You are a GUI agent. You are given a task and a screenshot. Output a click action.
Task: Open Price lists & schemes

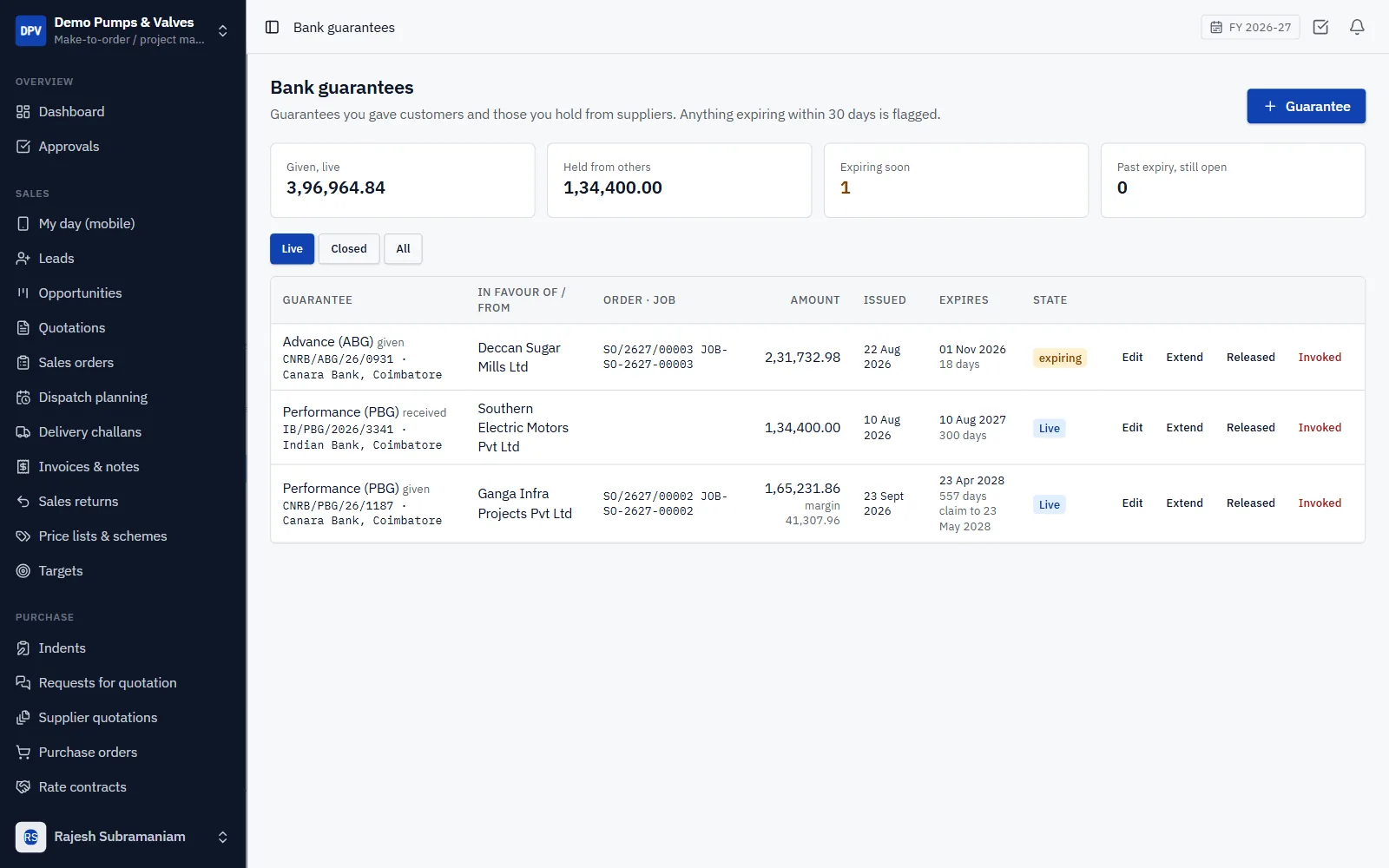[122, 536]
